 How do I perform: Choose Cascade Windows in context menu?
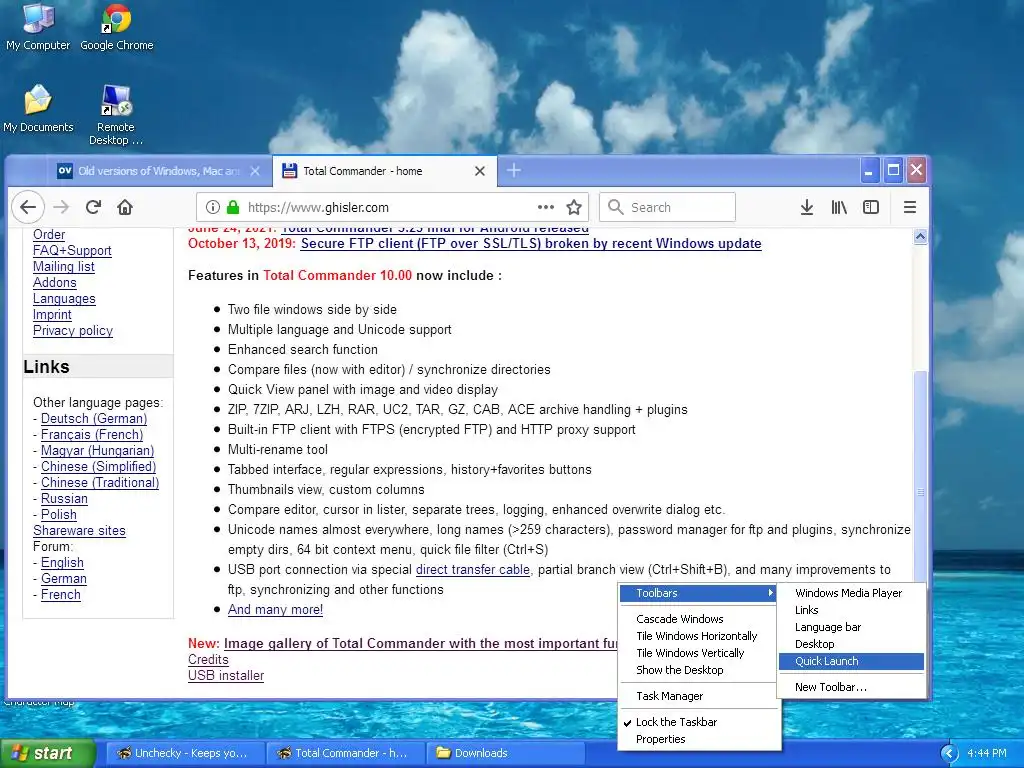click(x=680, y=618)
